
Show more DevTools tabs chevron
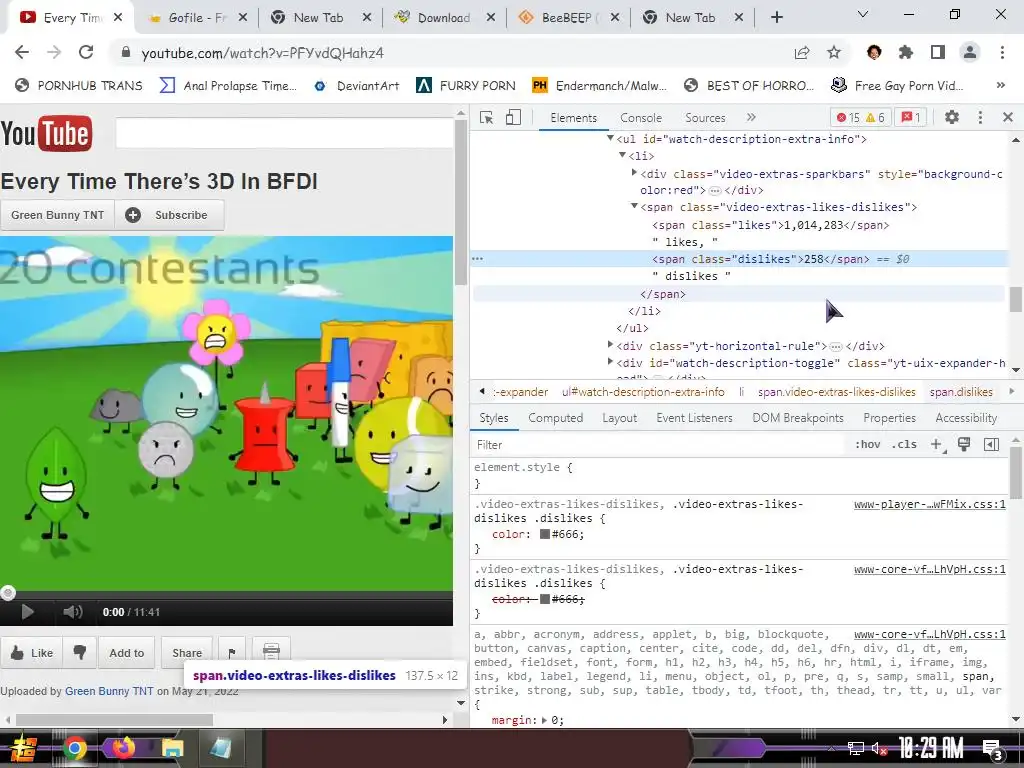tap(751, 118)
